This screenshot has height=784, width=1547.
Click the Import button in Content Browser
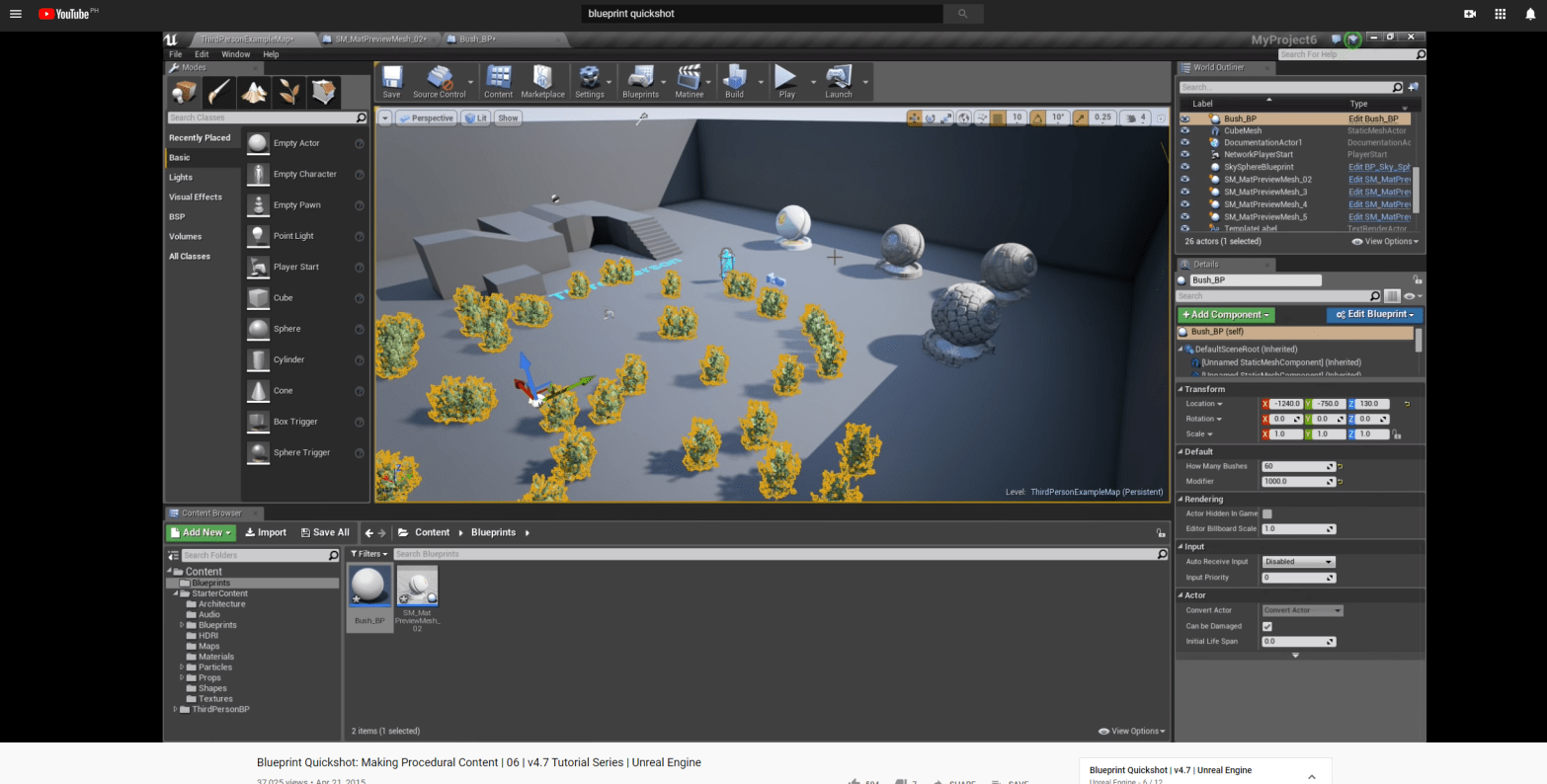click(266, 532)
